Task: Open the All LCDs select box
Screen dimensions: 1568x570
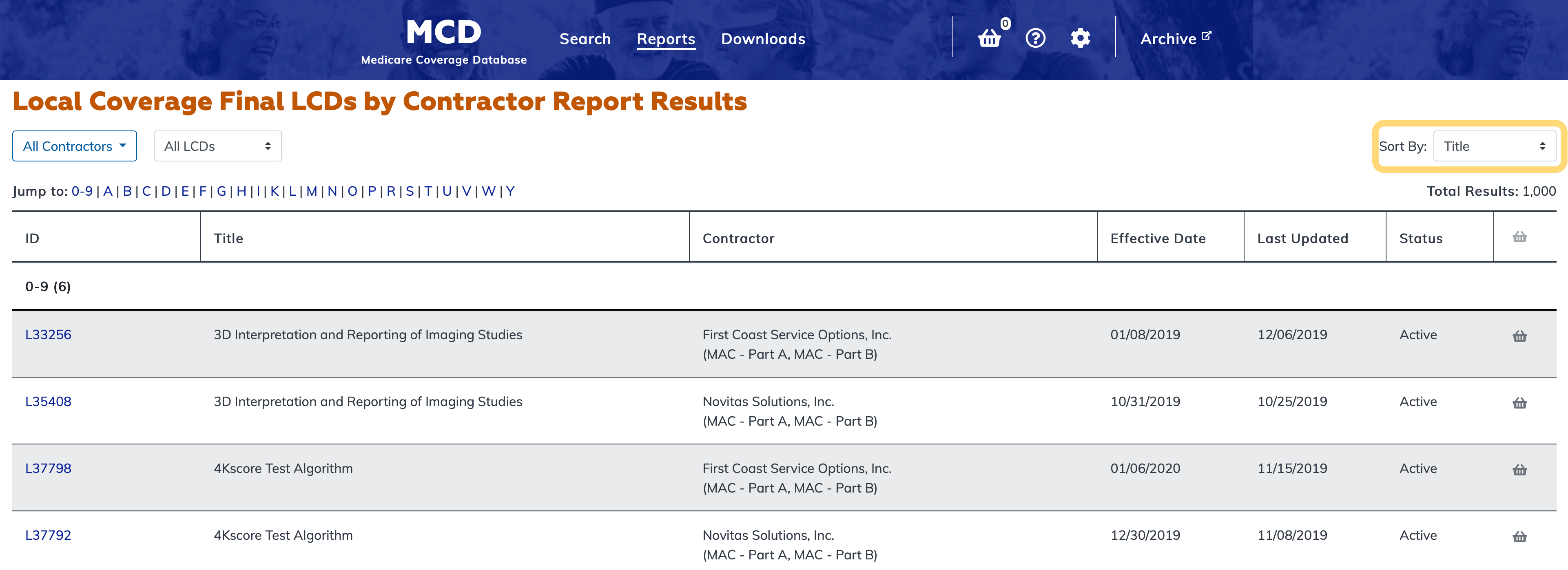Action: pyautogui.click(x=217, y=146)
